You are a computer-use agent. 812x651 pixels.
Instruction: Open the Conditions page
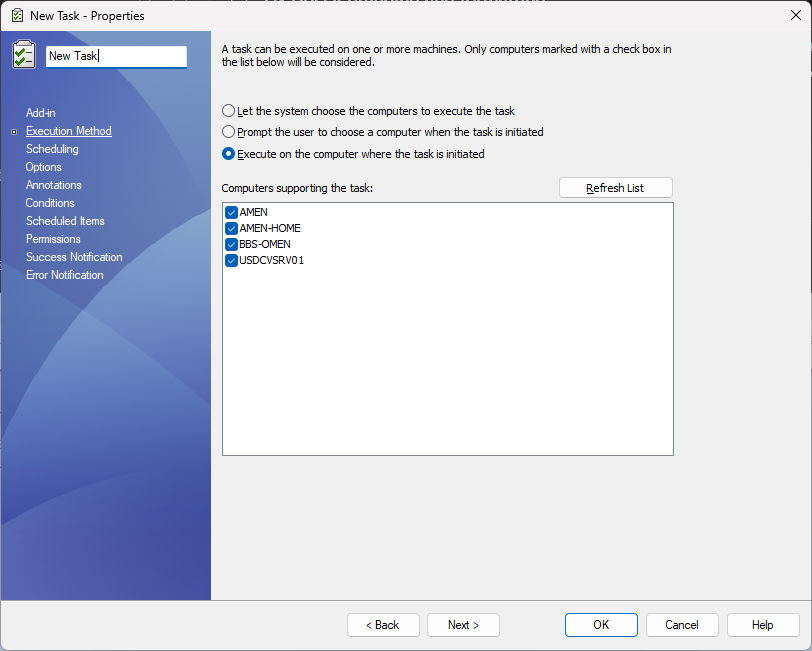[50, 203]
